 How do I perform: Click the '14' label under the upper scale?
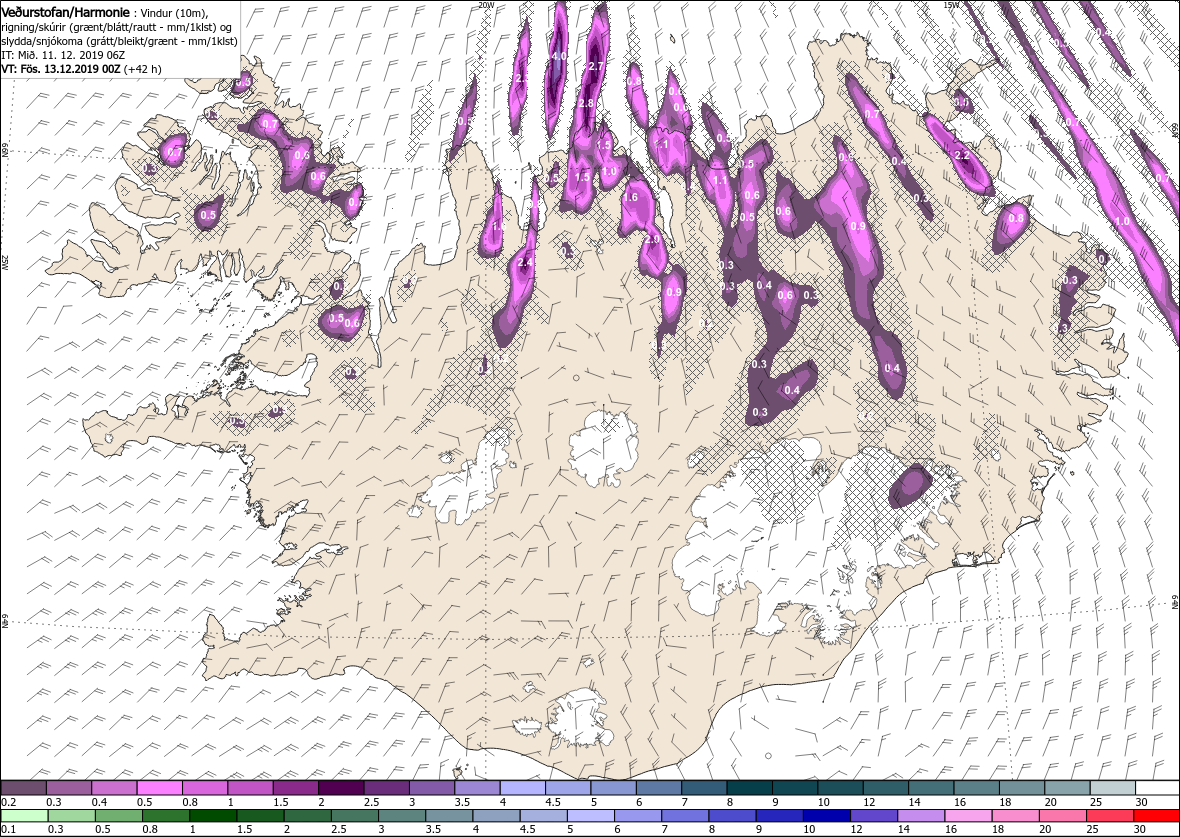[914, 802]
